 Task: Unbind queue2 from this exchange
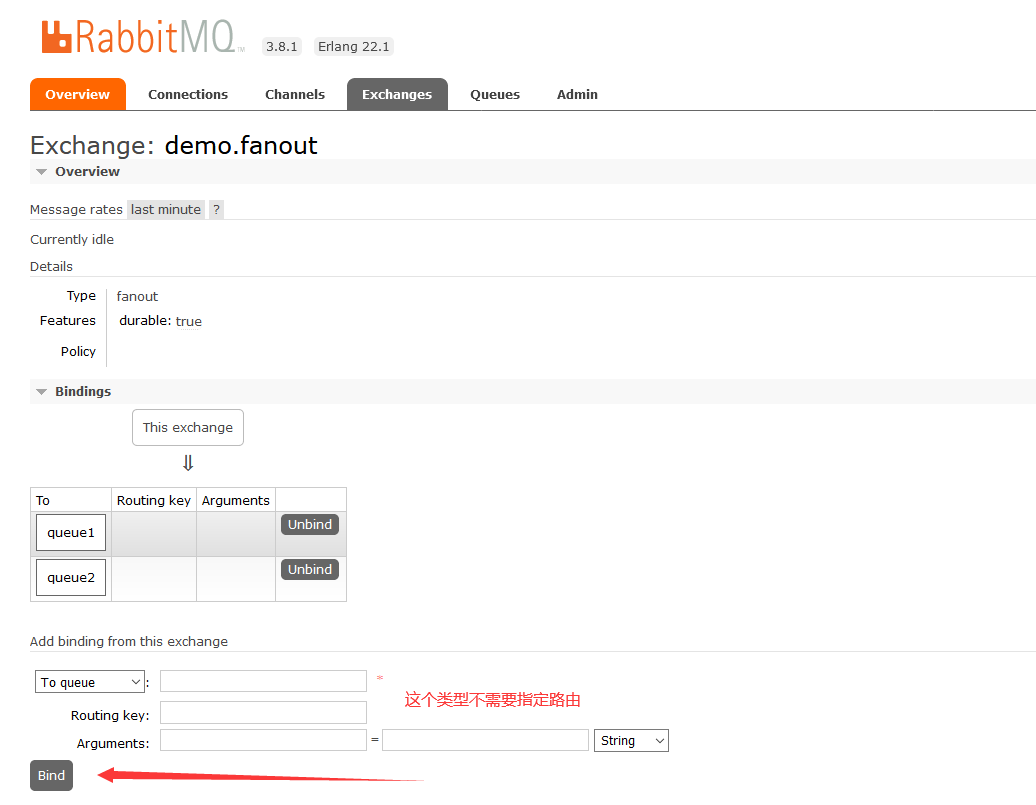click(x=310, y=569)
